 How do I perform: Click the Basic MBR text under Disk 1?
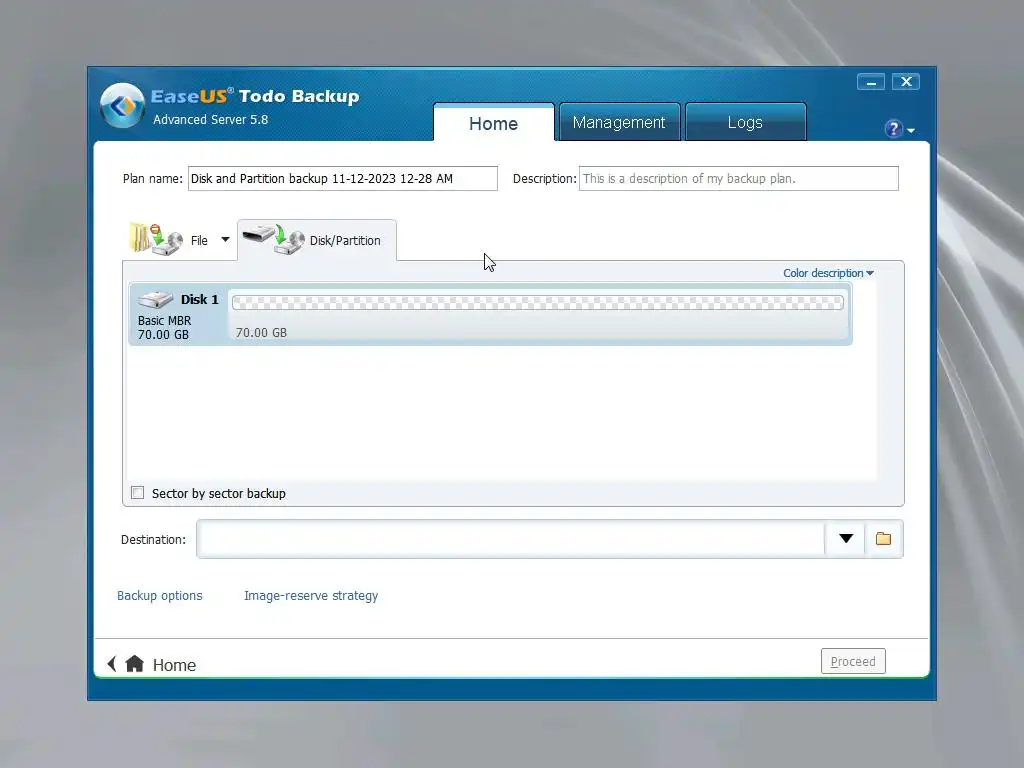pyautogui.click(x=165, y=321)
